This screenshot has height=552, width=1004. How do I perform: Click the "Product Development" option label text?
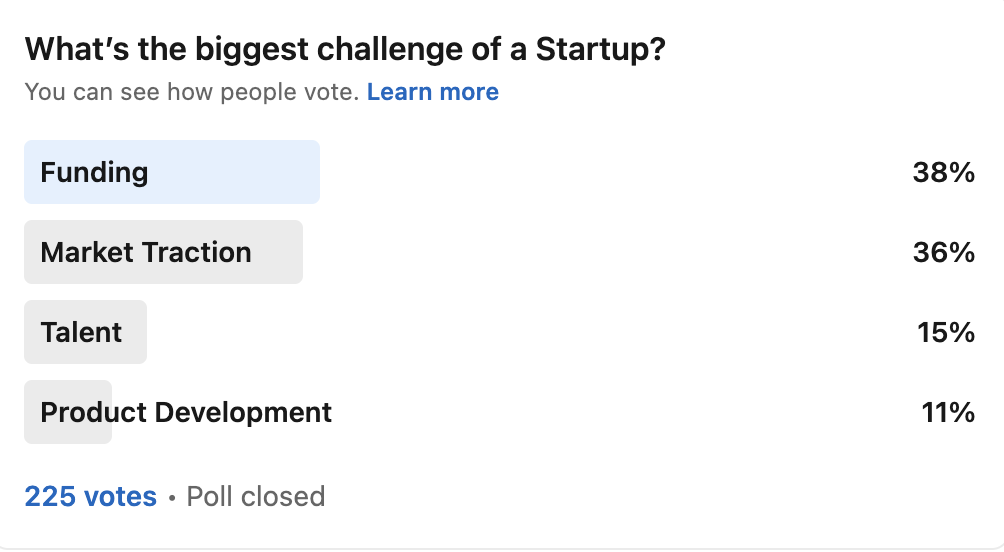(186, 412)
